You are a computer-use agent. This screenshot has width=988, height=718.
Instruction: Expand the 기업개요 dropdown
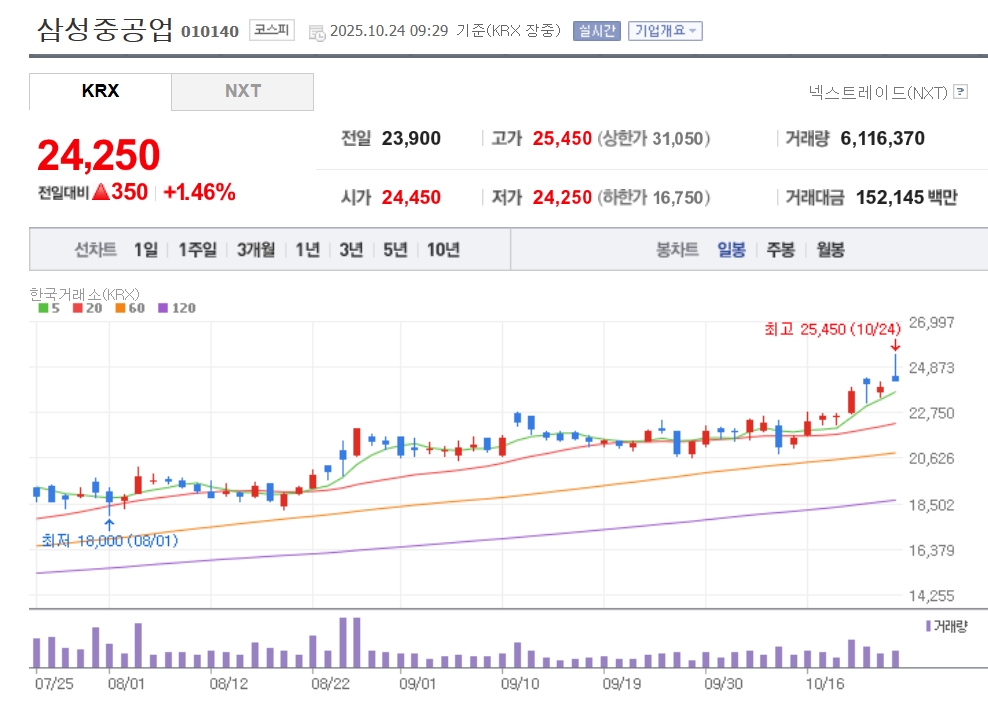(x=665, y=31)
